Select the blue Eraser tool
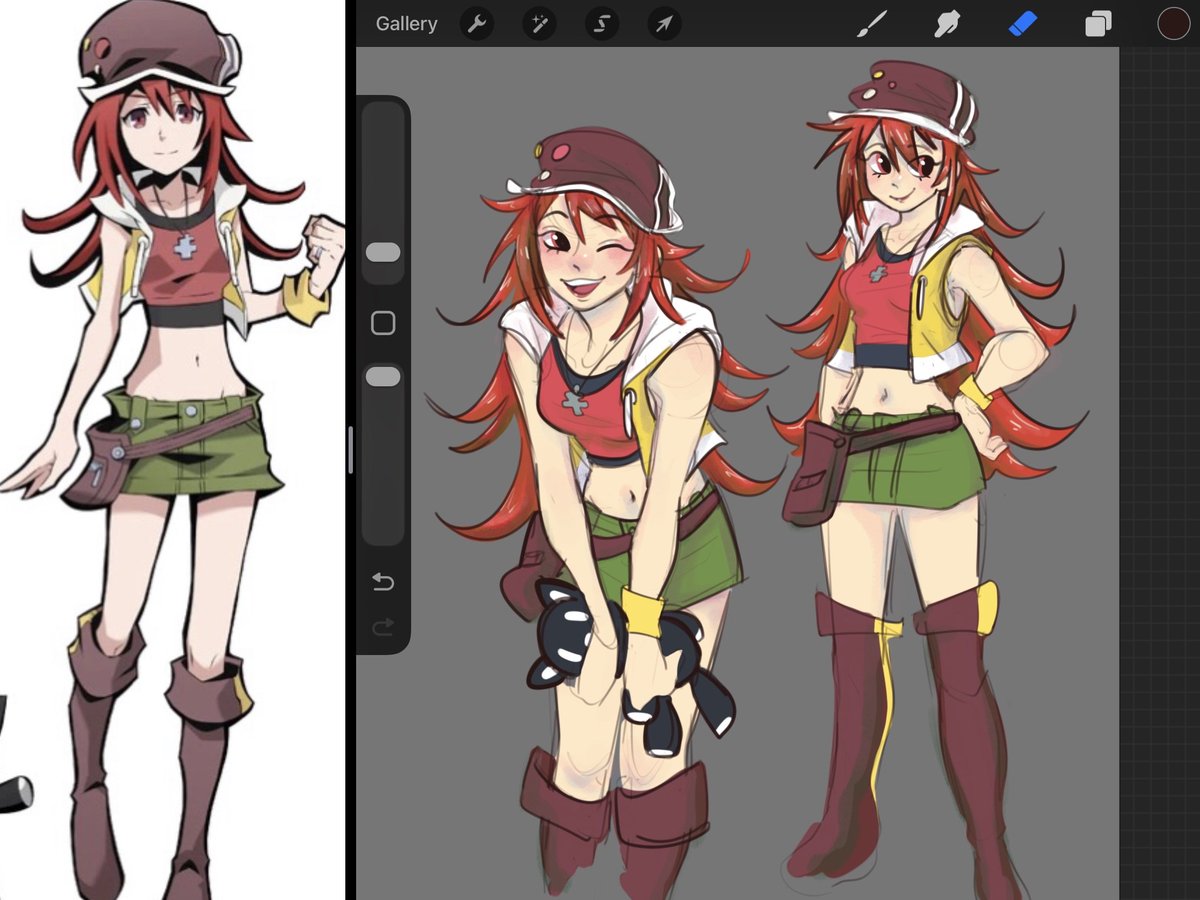The width and height of the screenshot is (1200, 900). [1023, 24]
